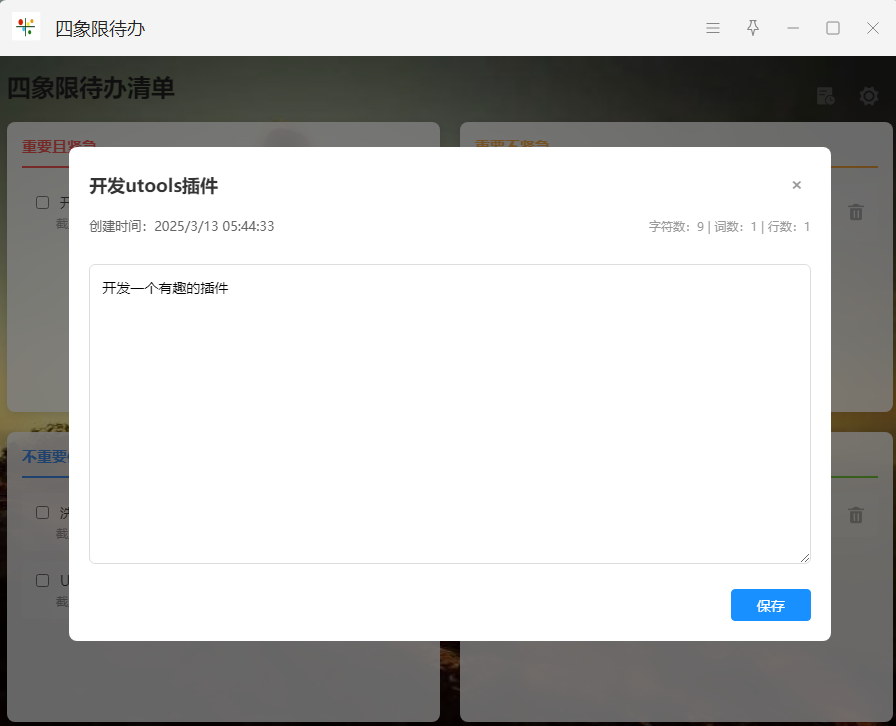Click the 字符数 statistics text

[676, 227]
